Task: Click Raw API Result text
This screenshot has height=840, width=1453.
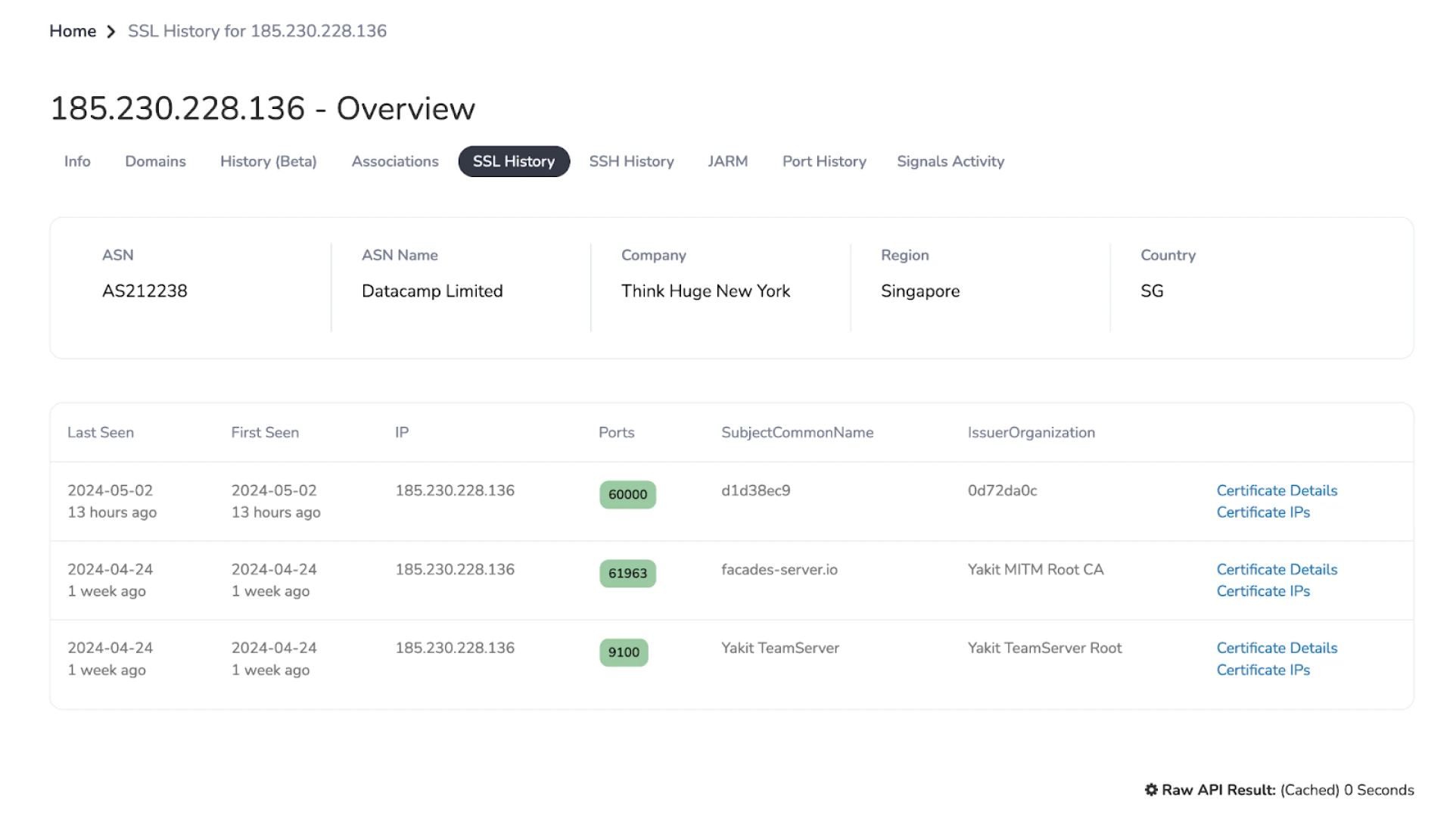Action: (1218, 789)
